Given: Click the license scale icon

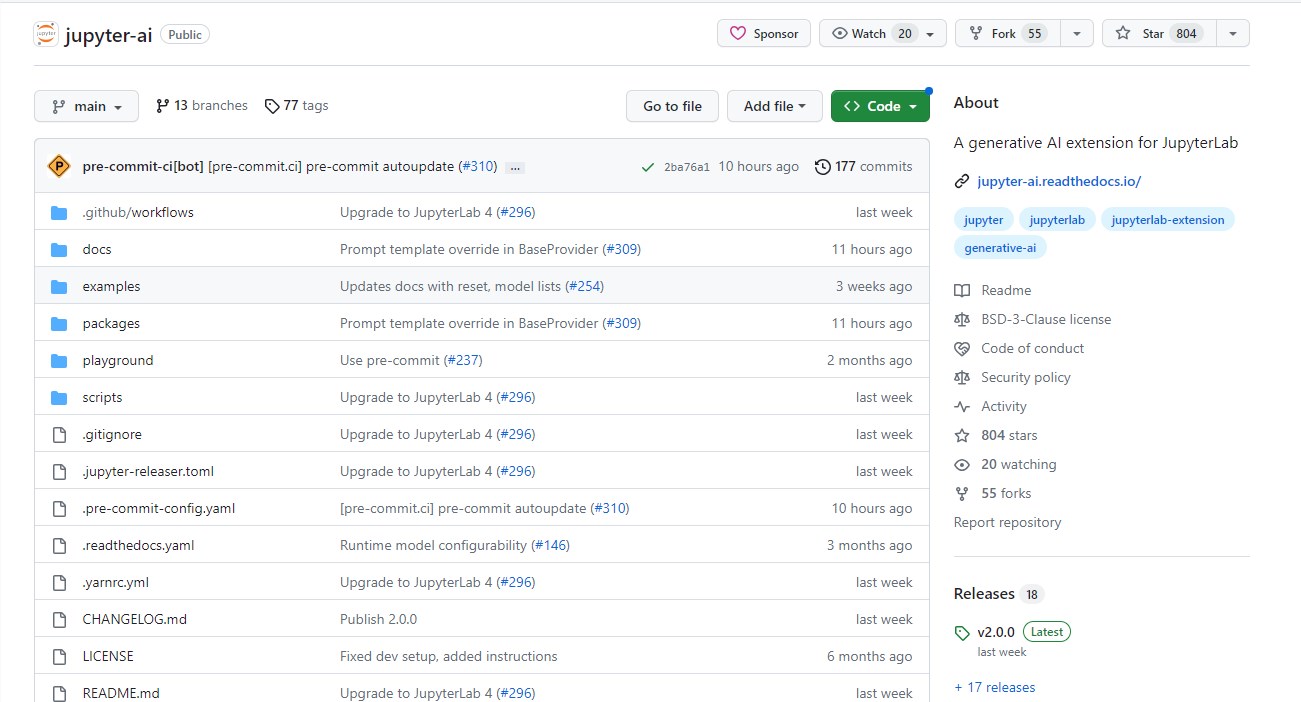Looking at the screenshot, I should (962, 319).
